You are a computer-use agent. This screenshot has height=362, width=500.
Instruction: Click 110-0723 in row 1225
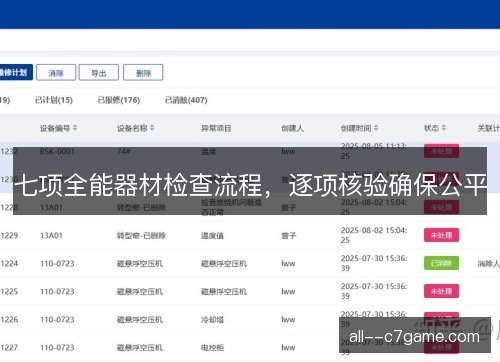tap(57, 292)
